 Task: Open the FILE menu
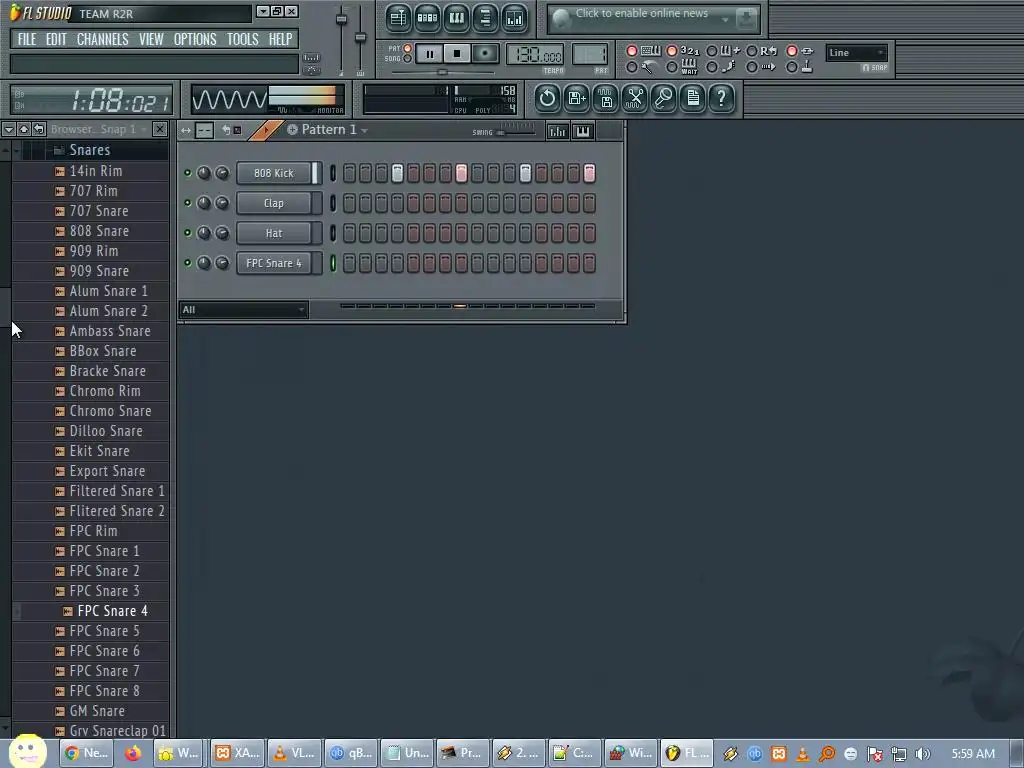point(27,39)
